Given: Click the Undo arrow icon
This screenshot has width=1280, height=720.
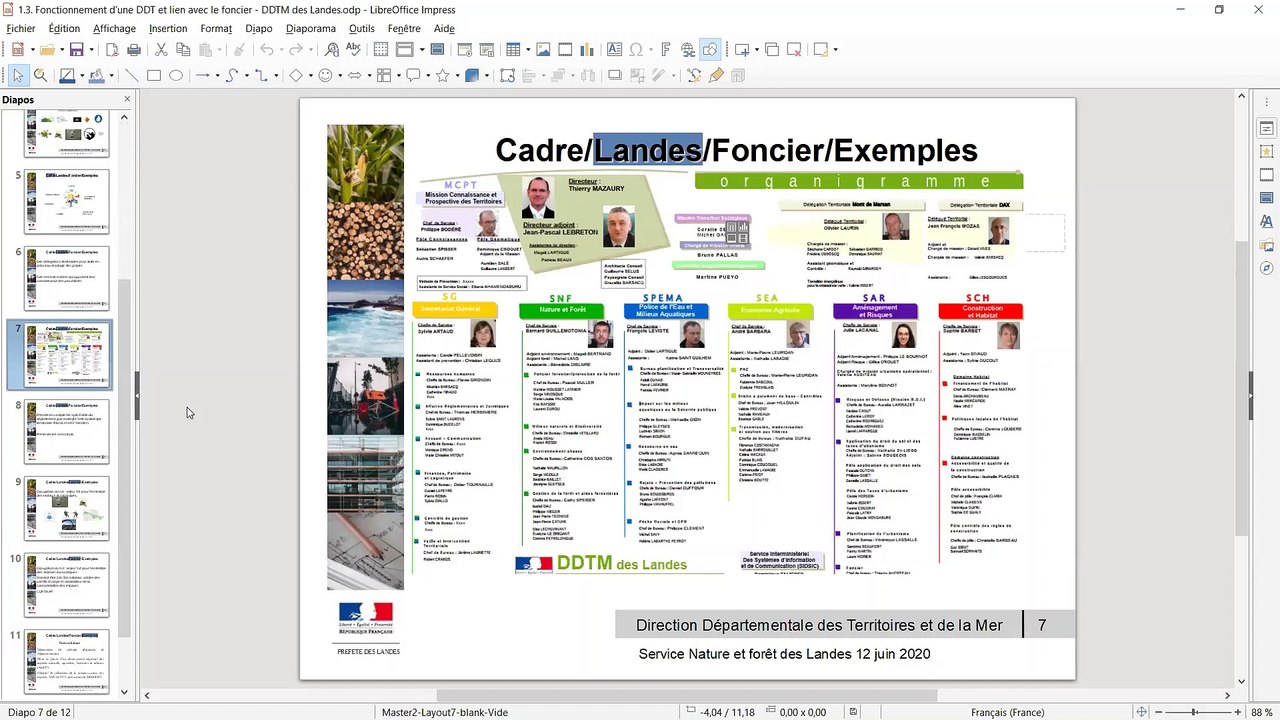Looking at the screenshot, I should click(x=266, y=49).
